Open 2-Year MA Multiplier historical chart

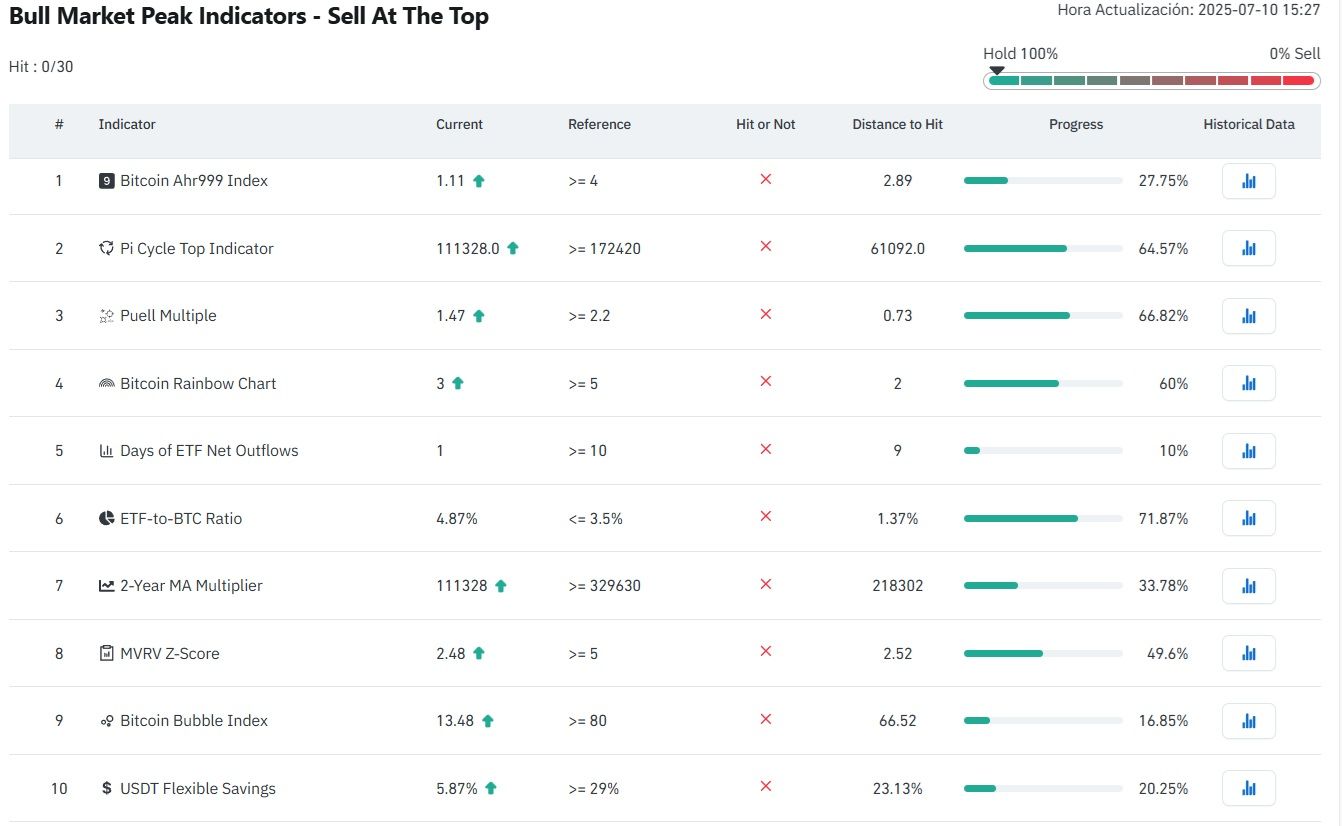1248,586
